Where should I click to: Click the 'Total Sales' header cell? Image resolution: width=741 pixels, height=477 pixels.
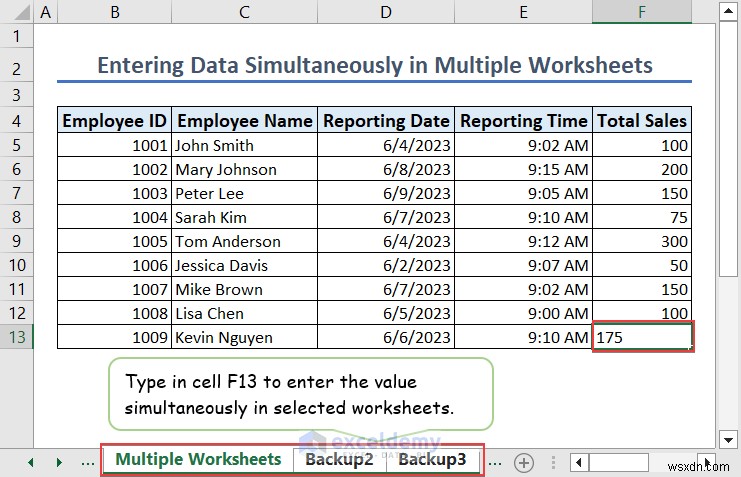[x=642, y=121]
